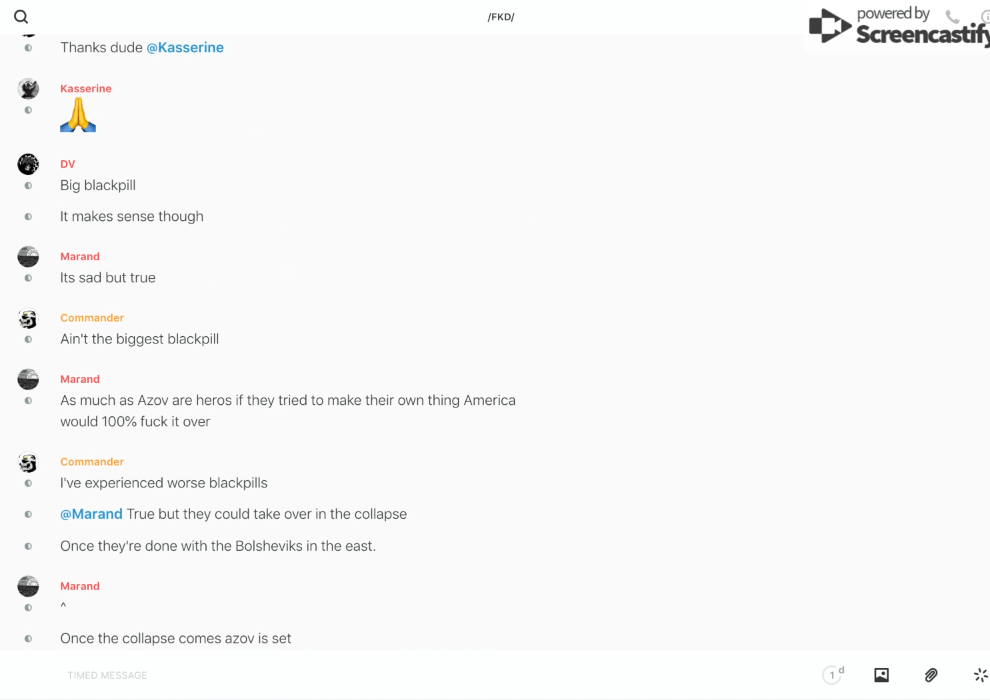The height and width of the screenshot is (700, 990).
Task: Click the Kasserine sender name
Action: (86, 88)
